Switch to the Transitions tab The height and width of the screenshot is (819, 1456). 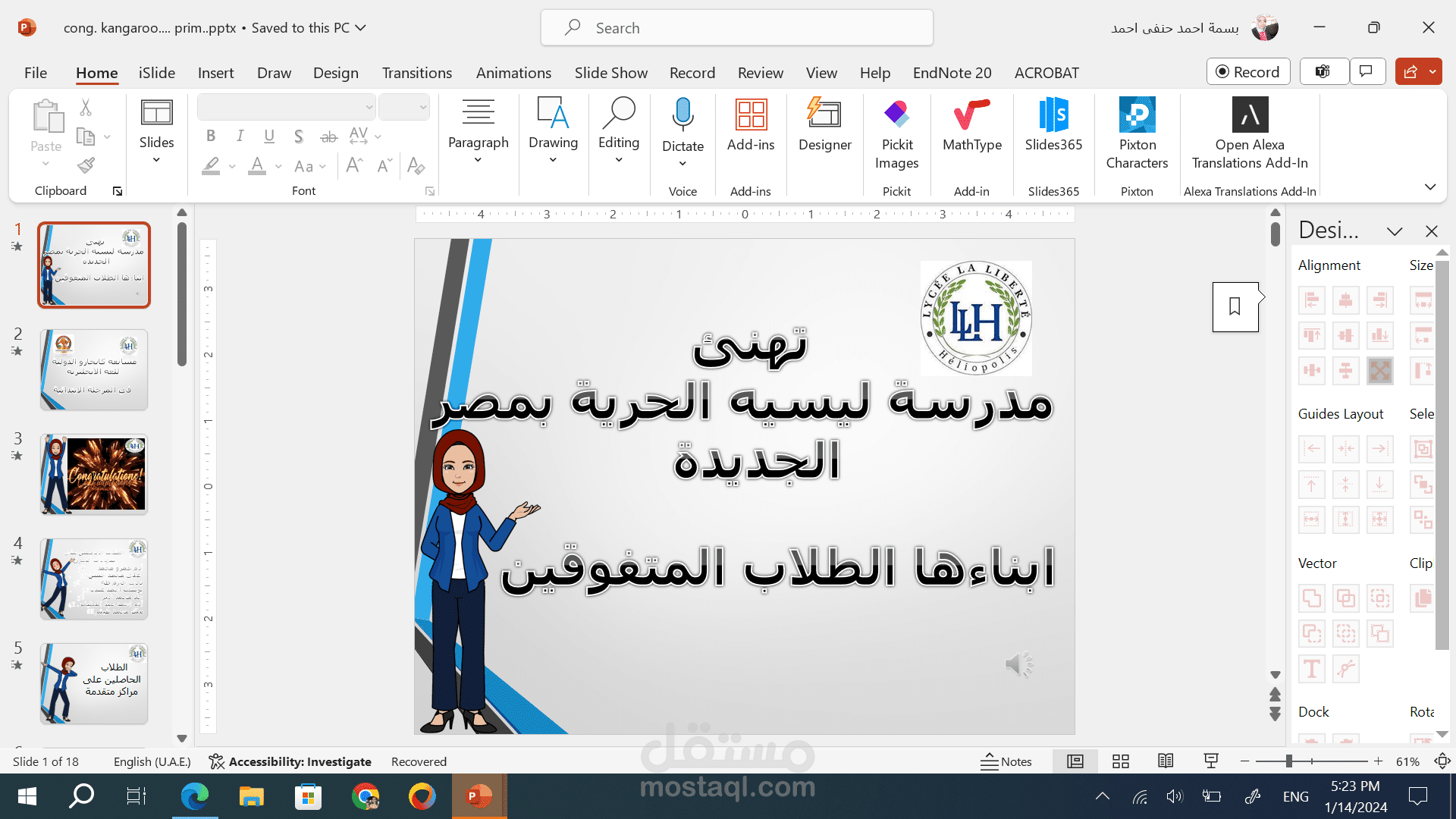(x=417, y=73)
